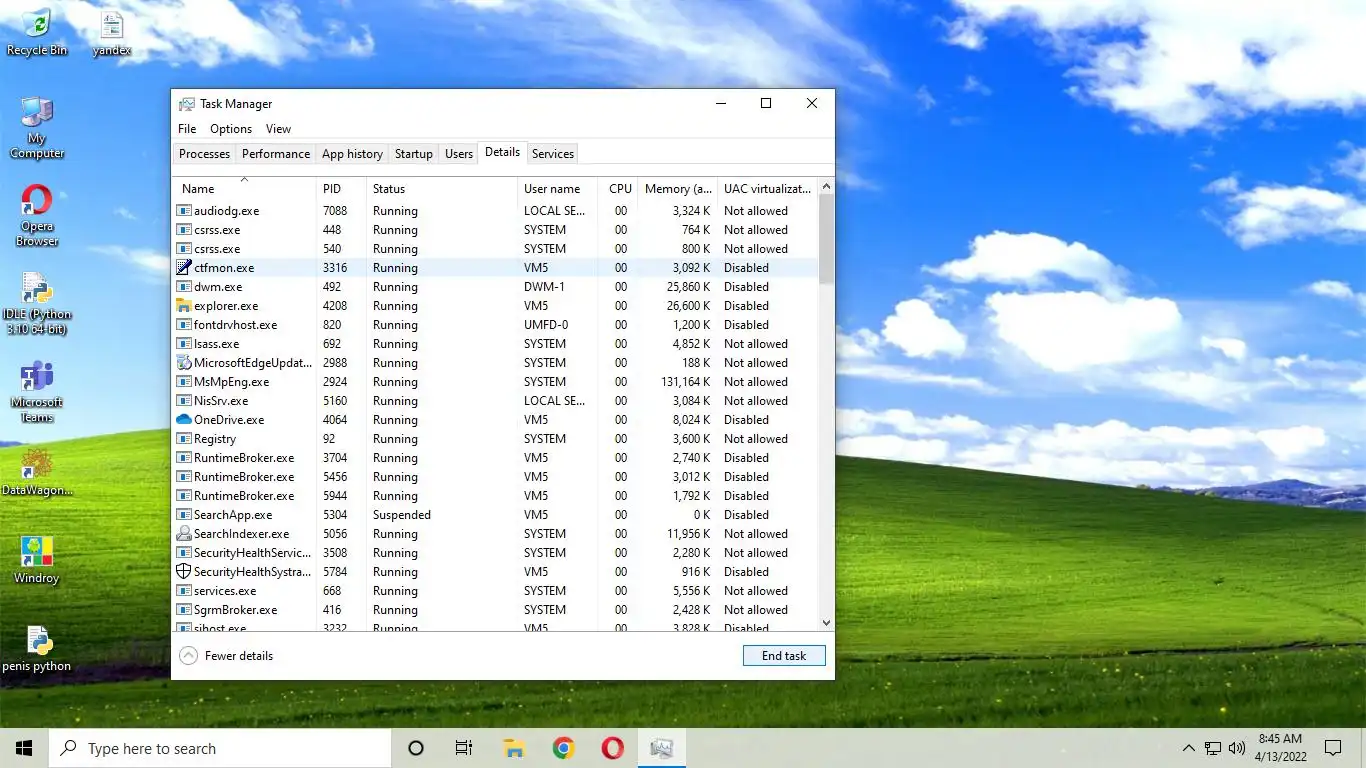1366x768 pixels.
Task: Select the SearchApp.exe suspended row
Action: pos(495,515)
